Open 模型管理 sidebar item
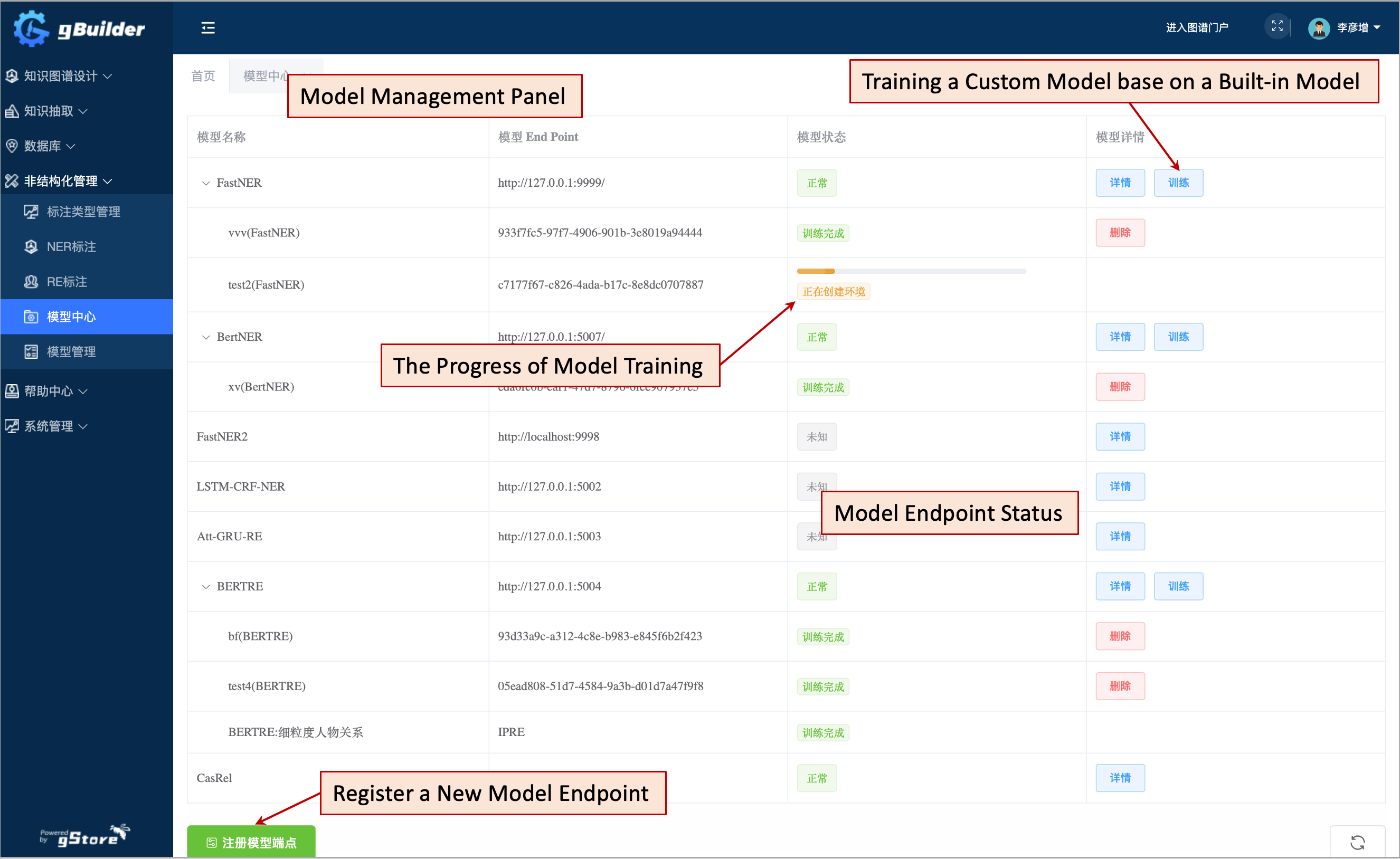This screenshot has height=859, width=1400. [71, 351]
